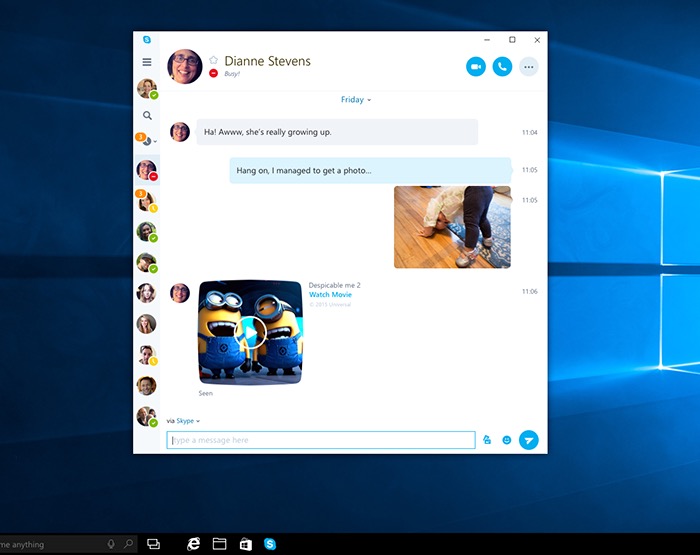The width and height of the screenshot is (700, 555).
Task: Open the hamburger menu in Skype sidebar
Action: click(x=147, y=62)
